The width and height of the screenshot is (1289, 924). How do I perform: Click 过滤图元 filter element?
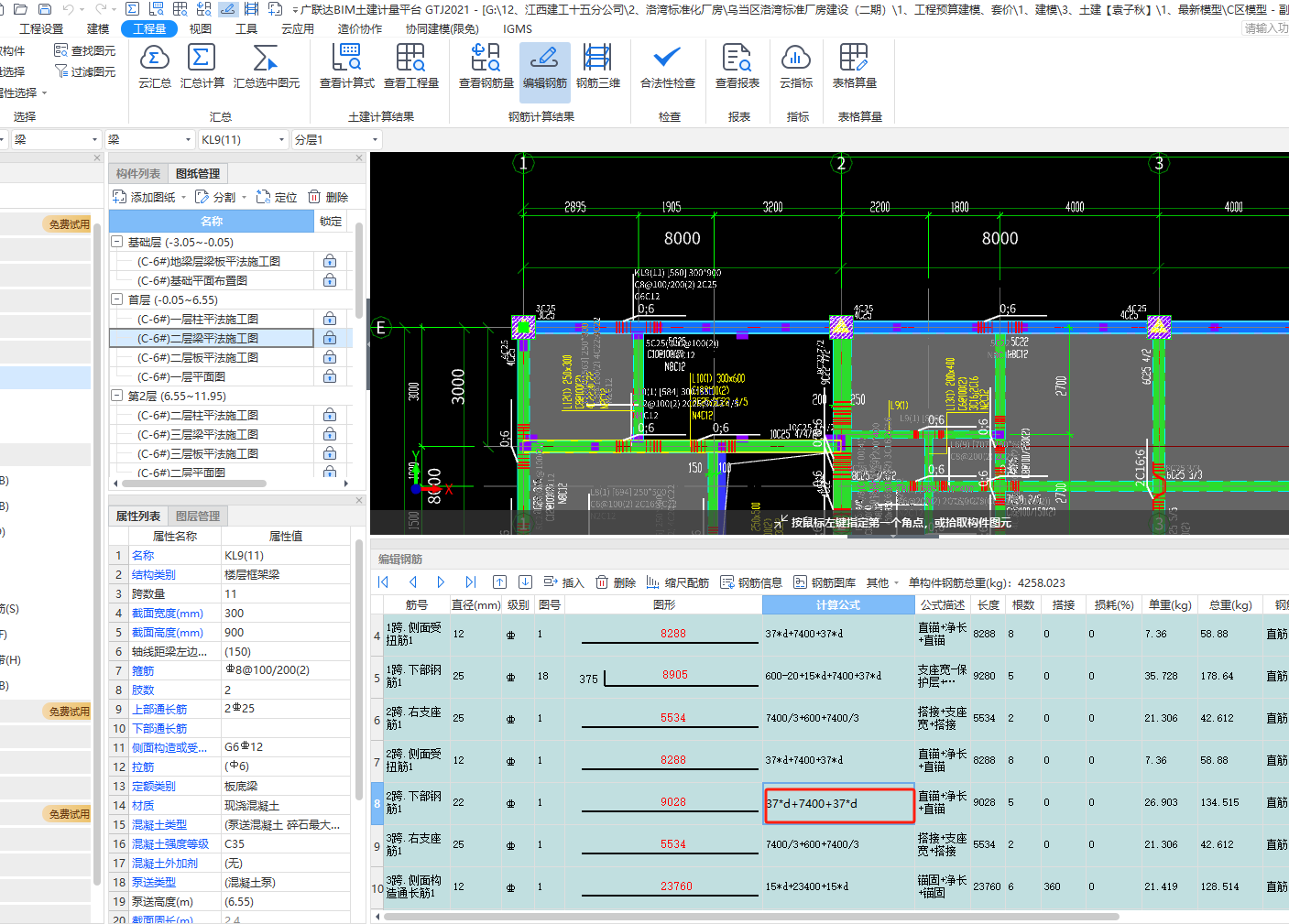(x=85, y=71)
